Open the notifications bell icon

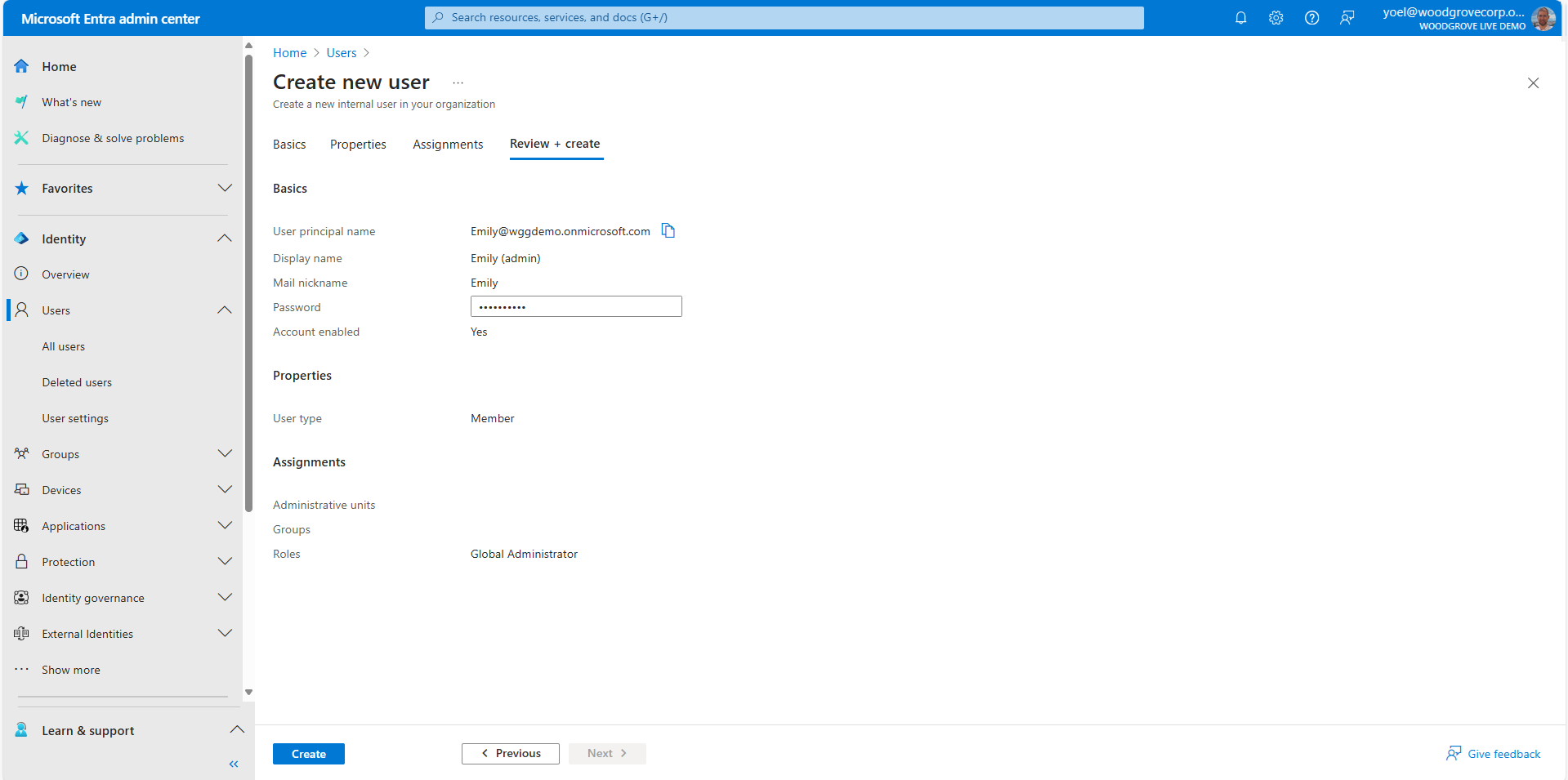tap(1240, 18)
